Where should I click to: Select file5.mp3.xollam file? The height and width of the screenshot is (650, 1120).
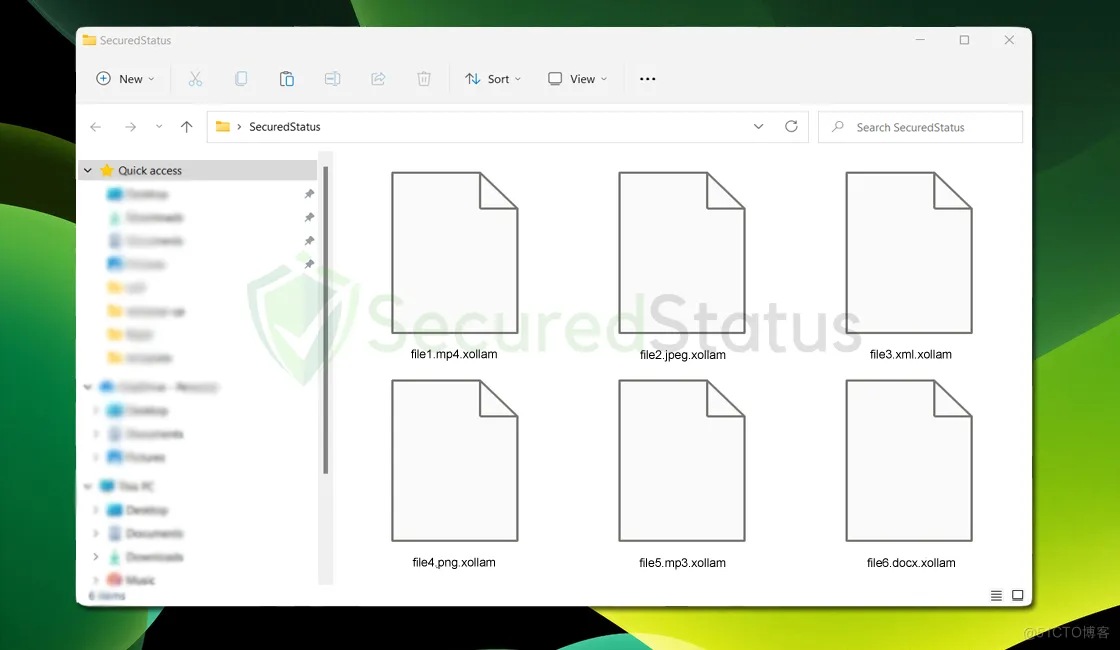682,474
